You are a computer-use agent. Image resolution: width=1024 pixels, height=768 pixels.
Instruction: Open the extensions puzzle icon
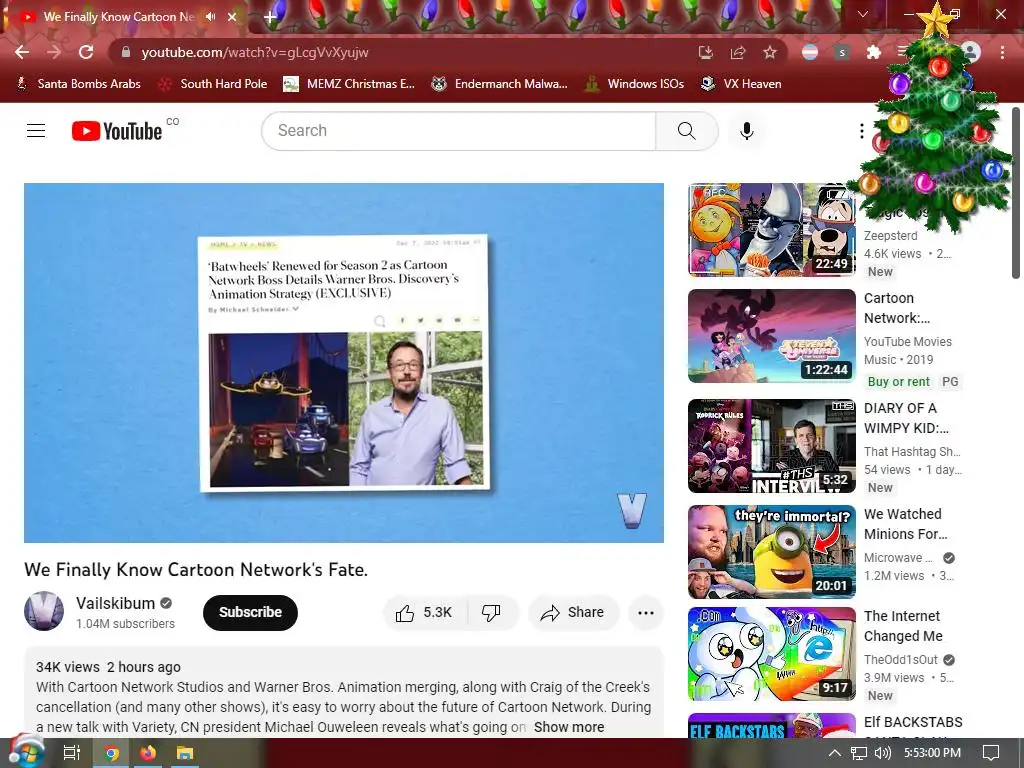tap(874, 52)
